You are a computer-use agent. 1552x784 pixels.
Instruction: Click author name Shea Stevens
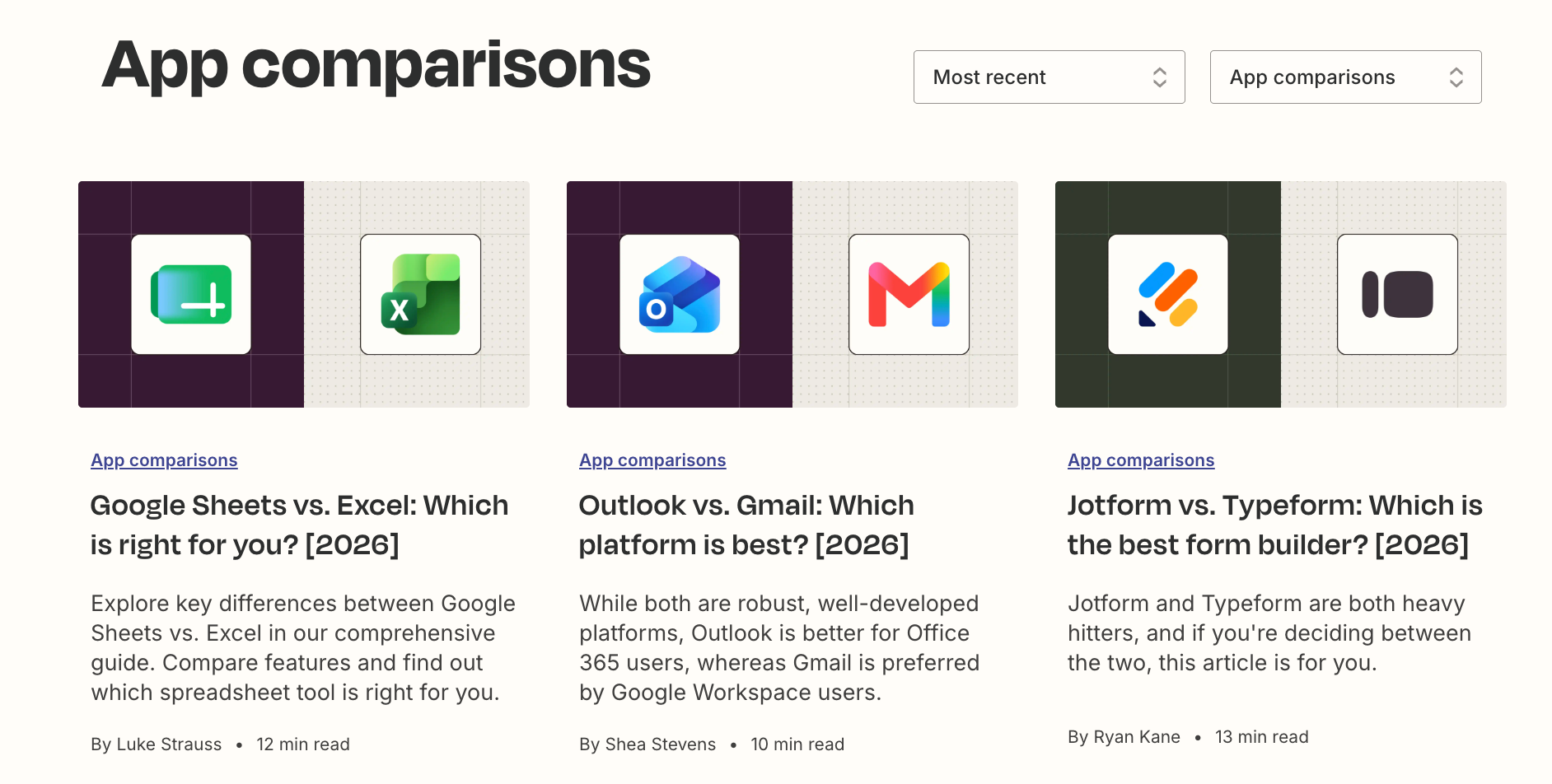(661, 744)
